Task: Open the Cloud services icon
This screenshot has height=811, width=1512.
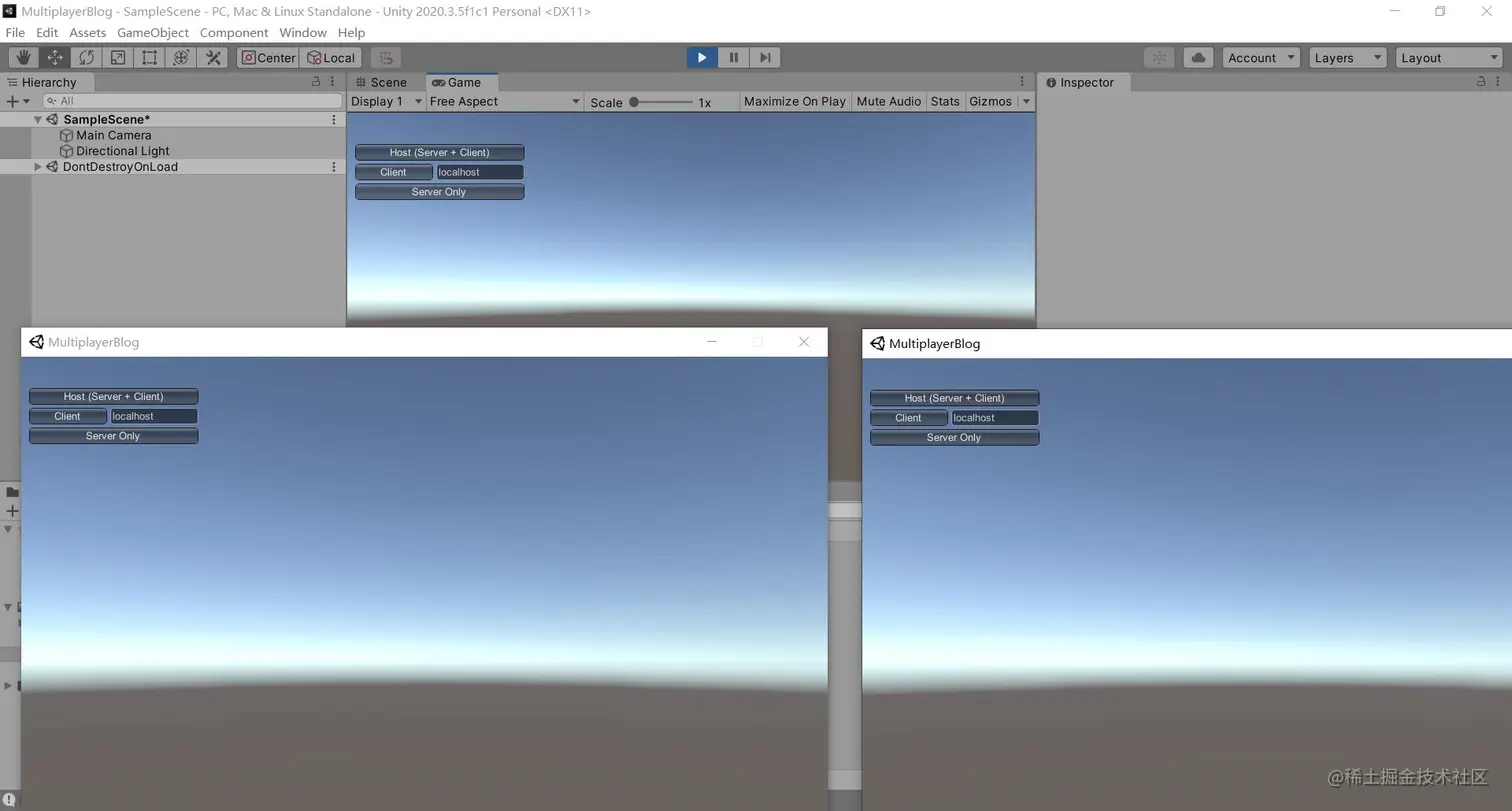Action: (1198, 58)
